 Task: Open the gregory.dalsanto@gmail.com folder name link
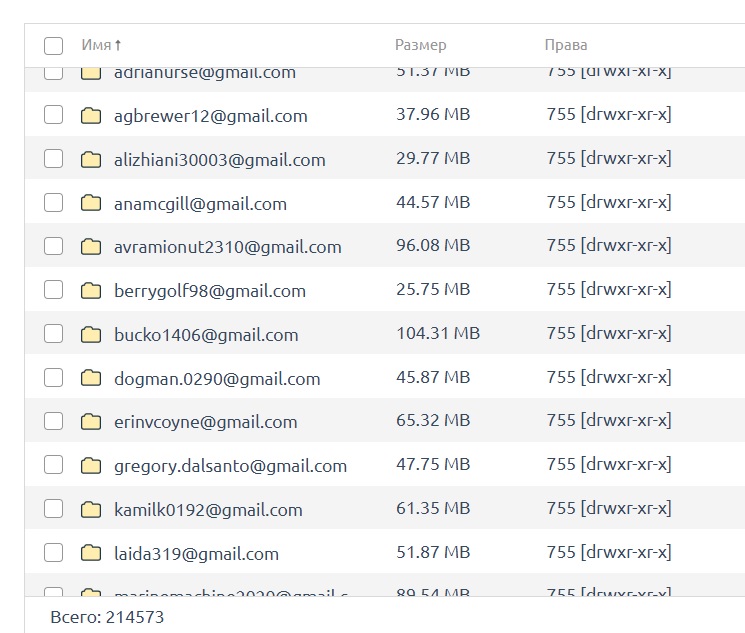[230, 466]
